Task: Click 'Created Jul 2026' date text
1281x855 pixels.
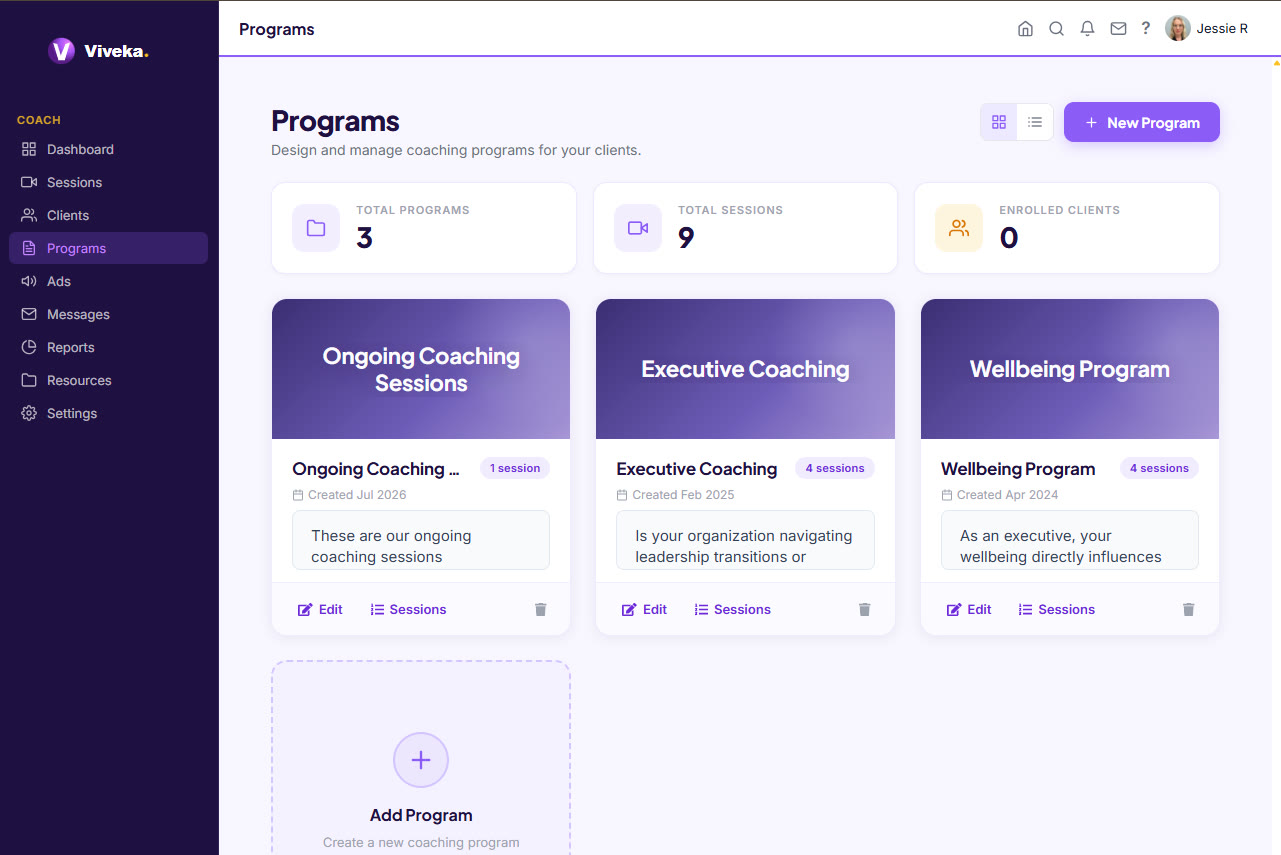Action: coord(357,495)
